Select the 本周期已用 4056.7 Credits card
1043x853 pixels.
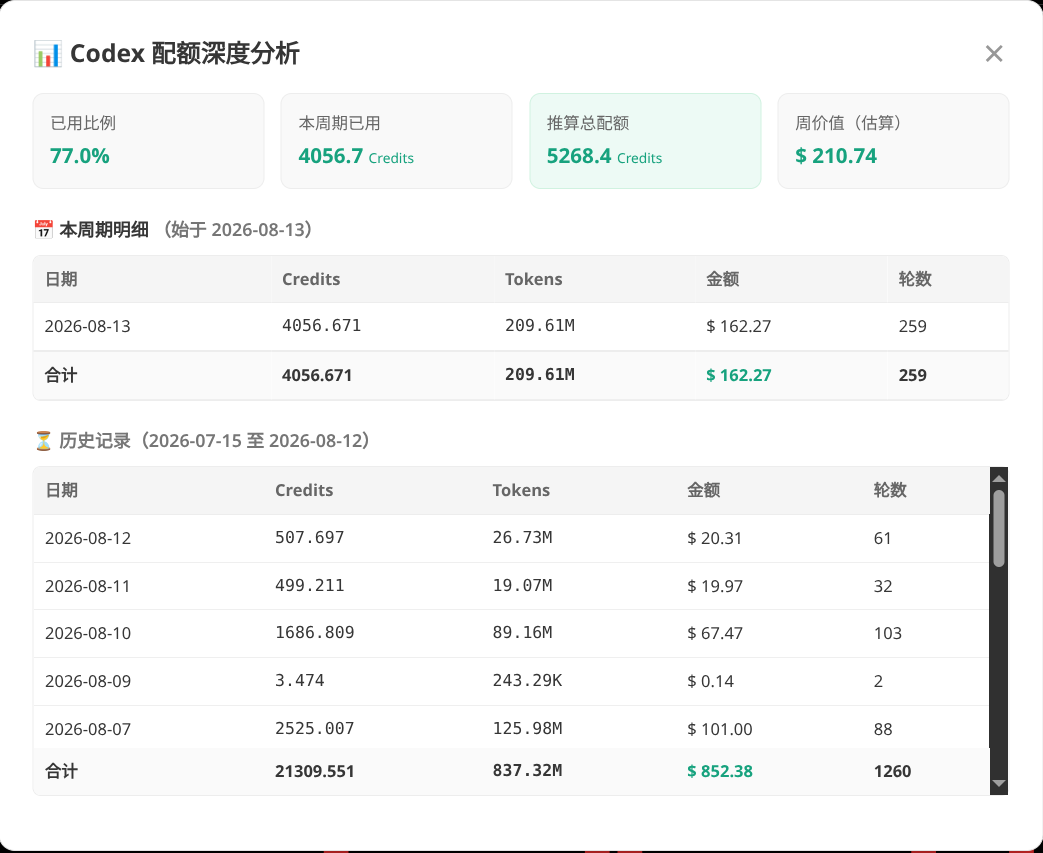[x=396, y=141]
